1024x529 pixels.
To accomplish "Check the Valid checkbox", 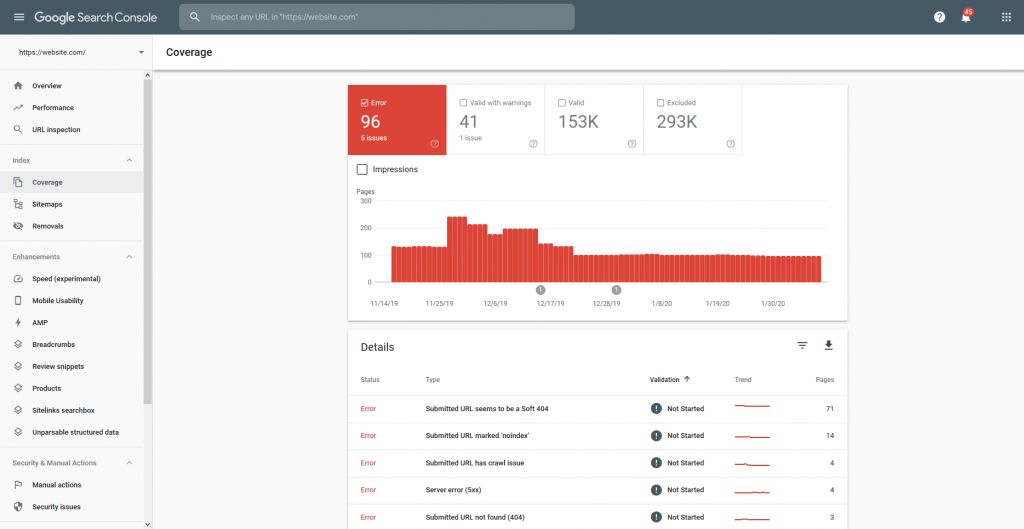I will coord(562,103).
